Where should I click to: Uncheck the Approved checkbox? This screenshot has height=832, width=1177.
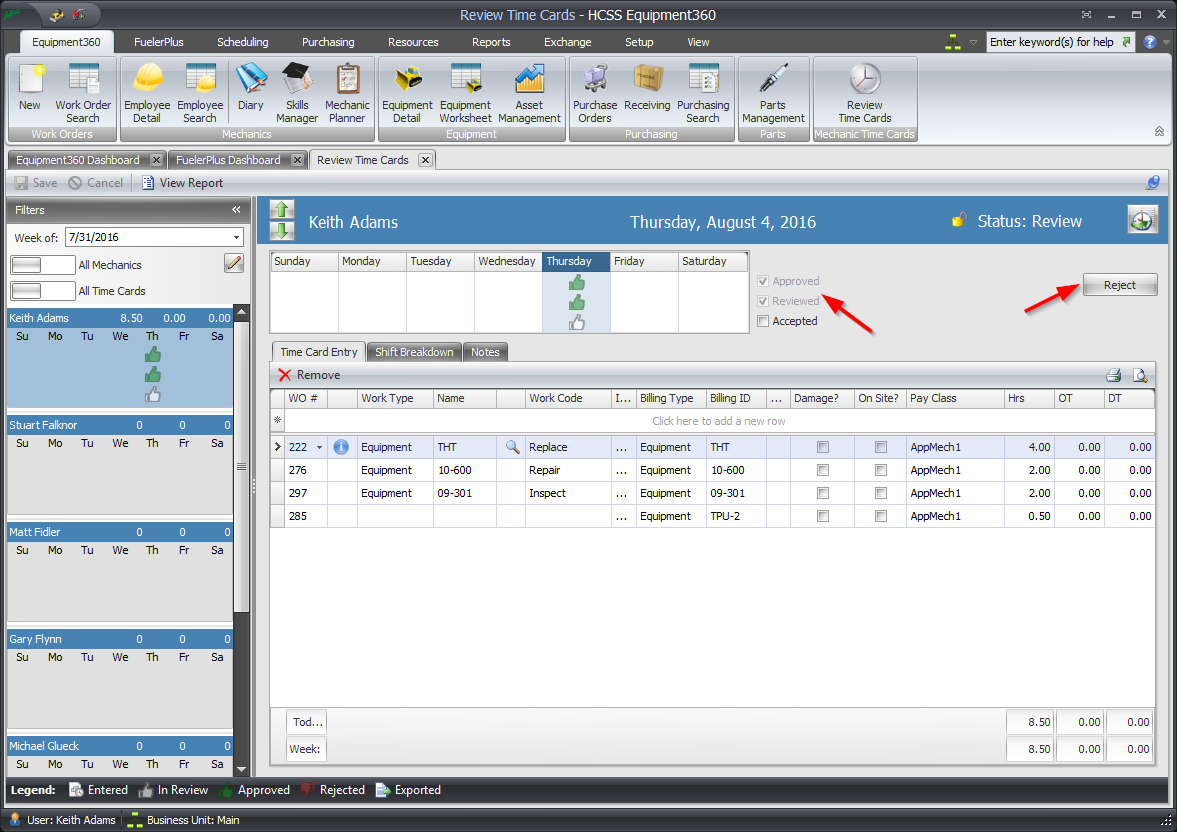(764, 281)
